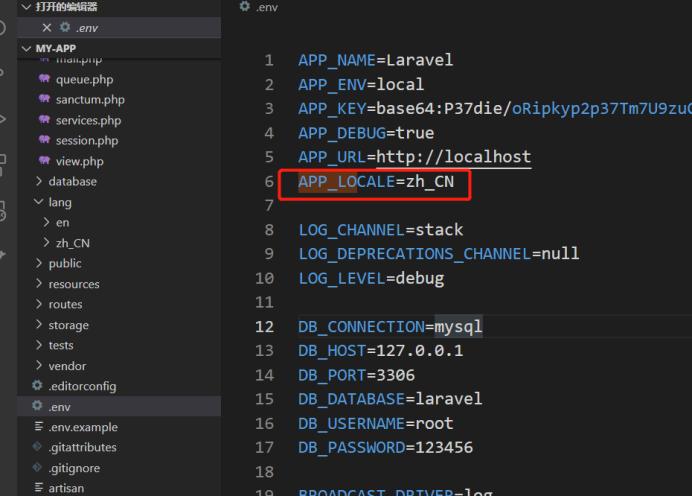
Task: Place cursor on APP_NAME=Laravel line
Action: 376,60
